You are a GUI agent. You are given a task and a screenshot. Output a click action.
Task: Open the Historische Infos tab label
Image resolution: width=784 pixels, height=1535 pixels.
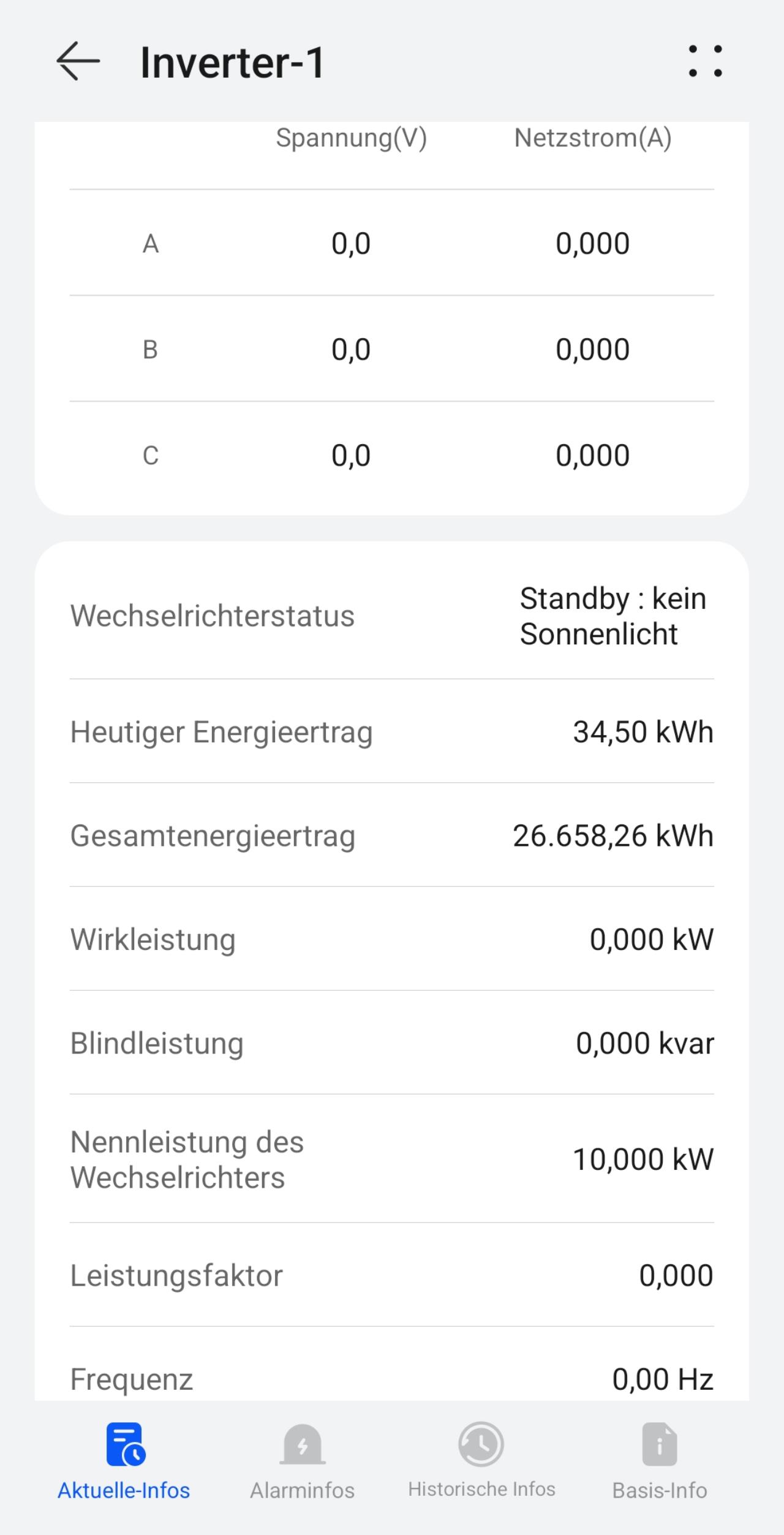(481, 1489)
